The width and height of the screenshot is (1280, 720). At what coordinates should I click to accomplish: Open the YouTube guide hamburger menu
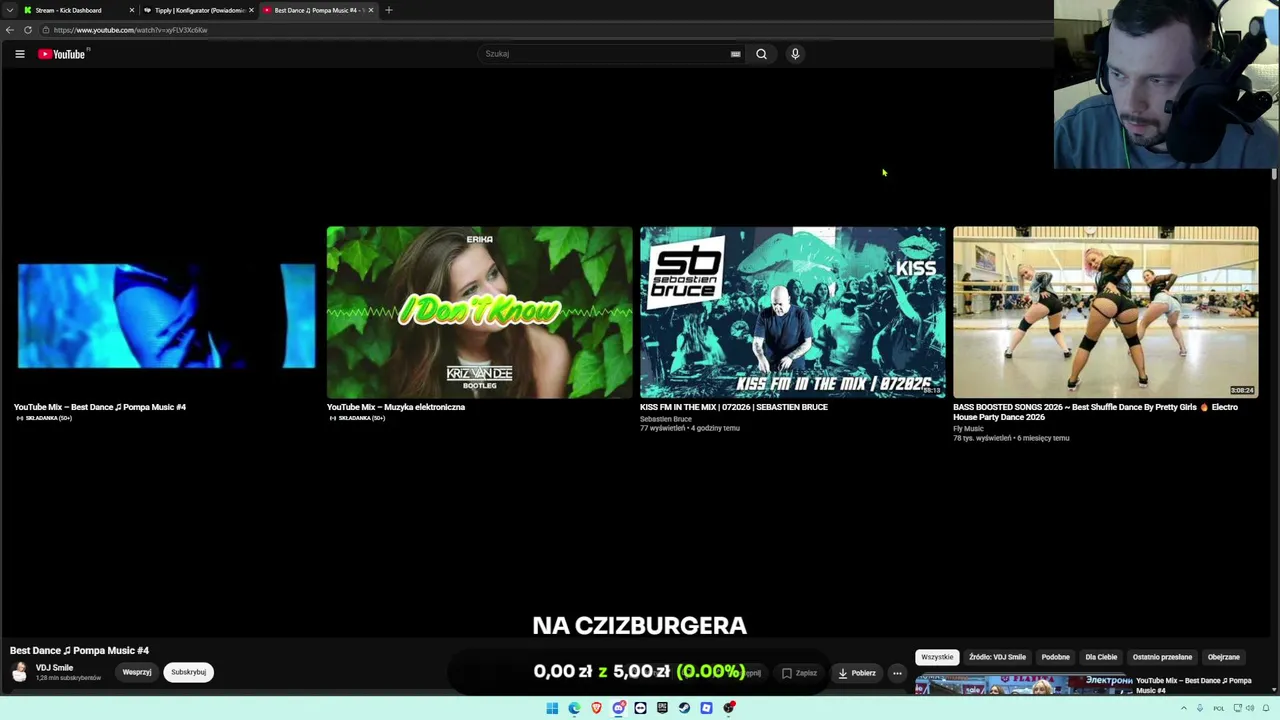[20, 54]
